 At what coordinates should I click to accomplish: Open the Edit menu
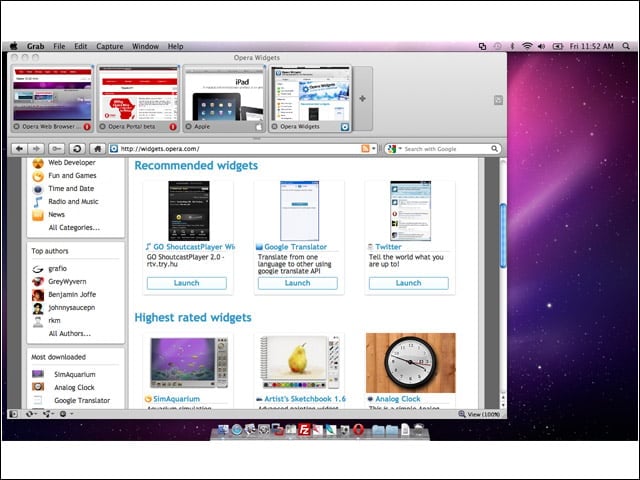tap(80, 46)
